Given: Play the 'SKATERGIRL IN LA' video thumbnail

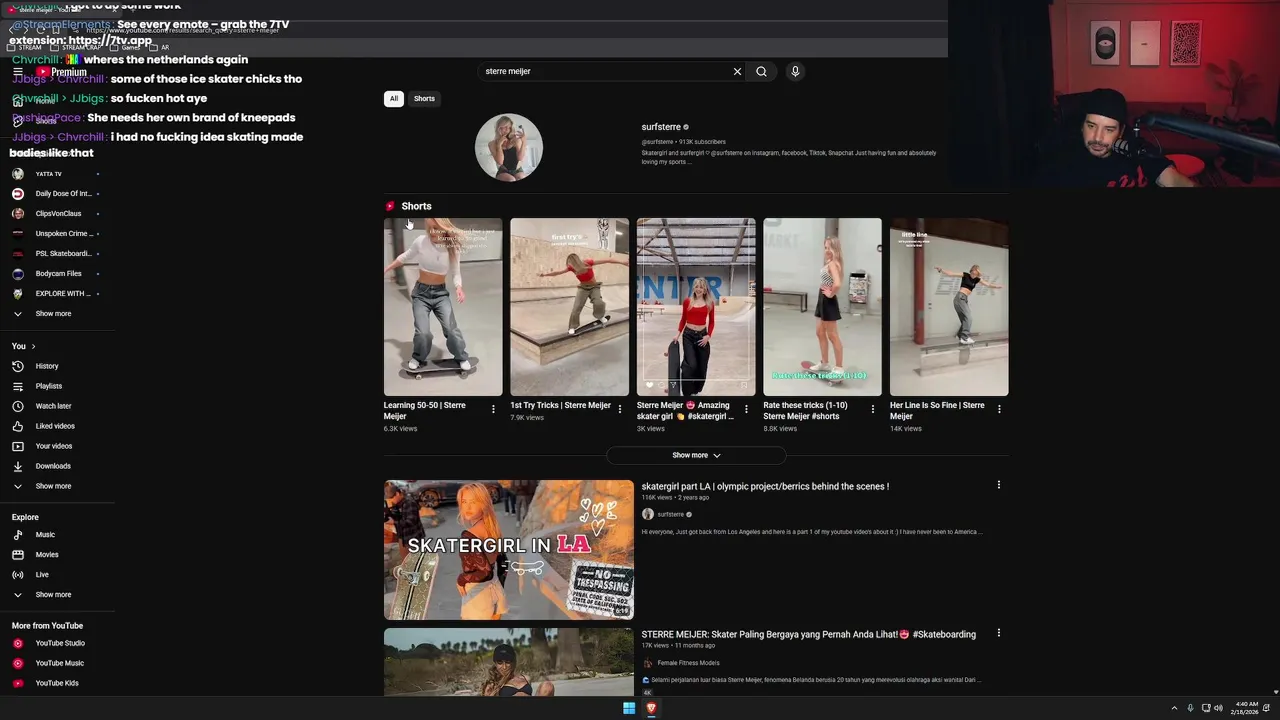Looking at the screenshot, I should click(509, 550).
